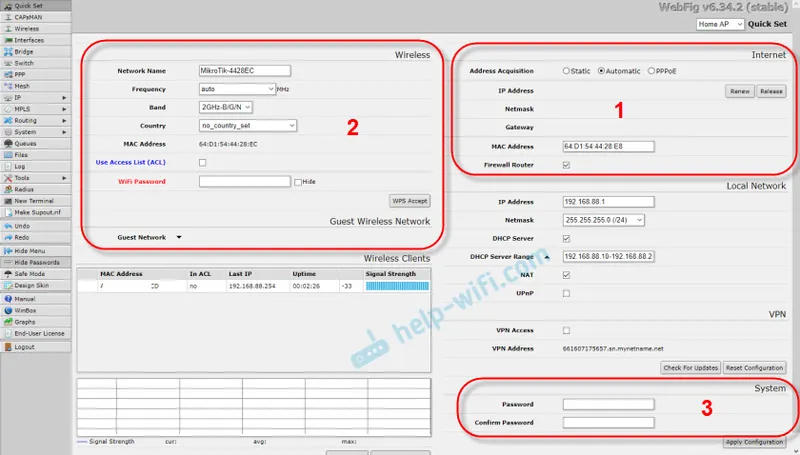Toggle the DHCP Server checkbox
This screenshot has height=455, width=800.
566,238
